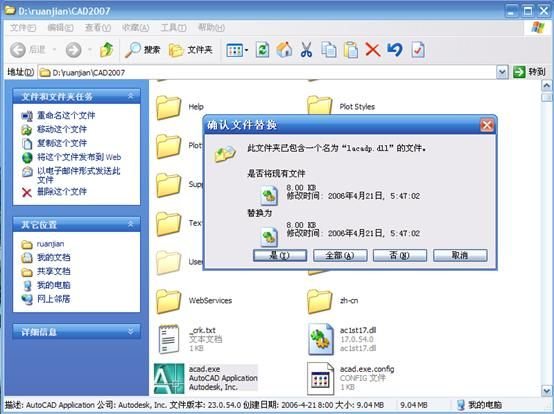Click the scrollbar up arrow

(x=547, y=85)
